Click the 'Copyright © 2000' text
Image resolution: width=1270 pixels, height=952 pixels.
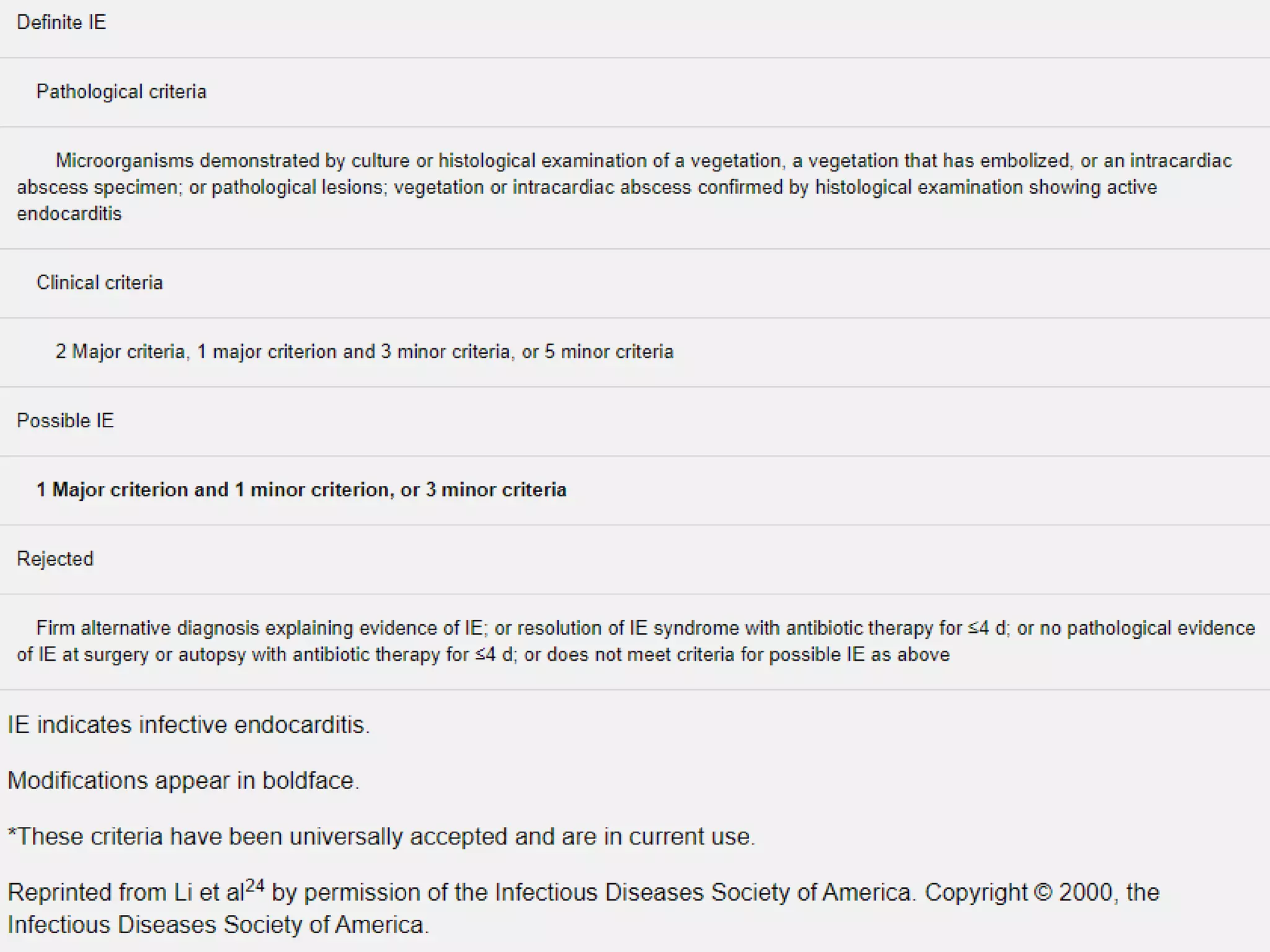1020,892
